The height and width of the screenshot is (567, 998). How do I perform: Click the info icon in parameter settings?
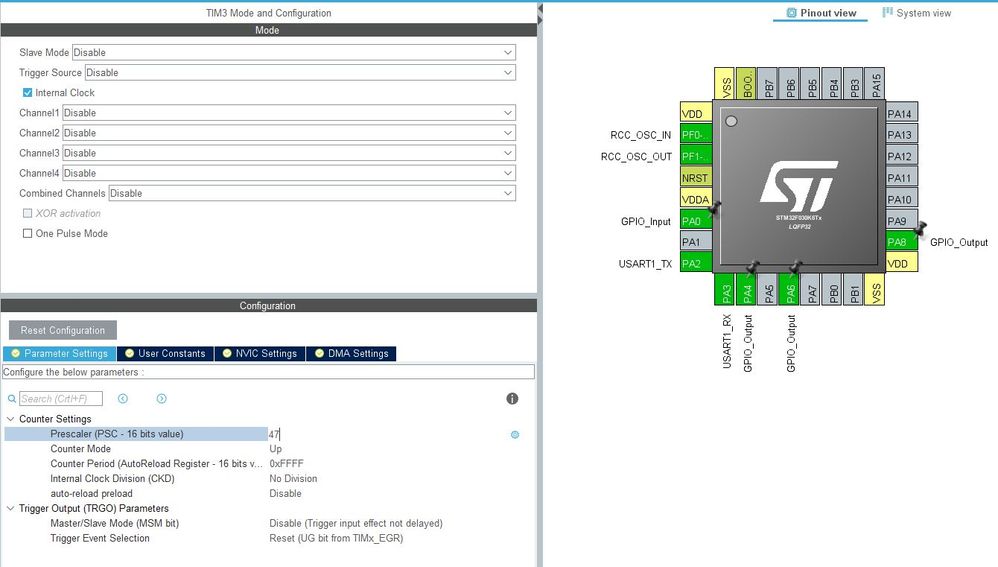(x=512, y=398)
